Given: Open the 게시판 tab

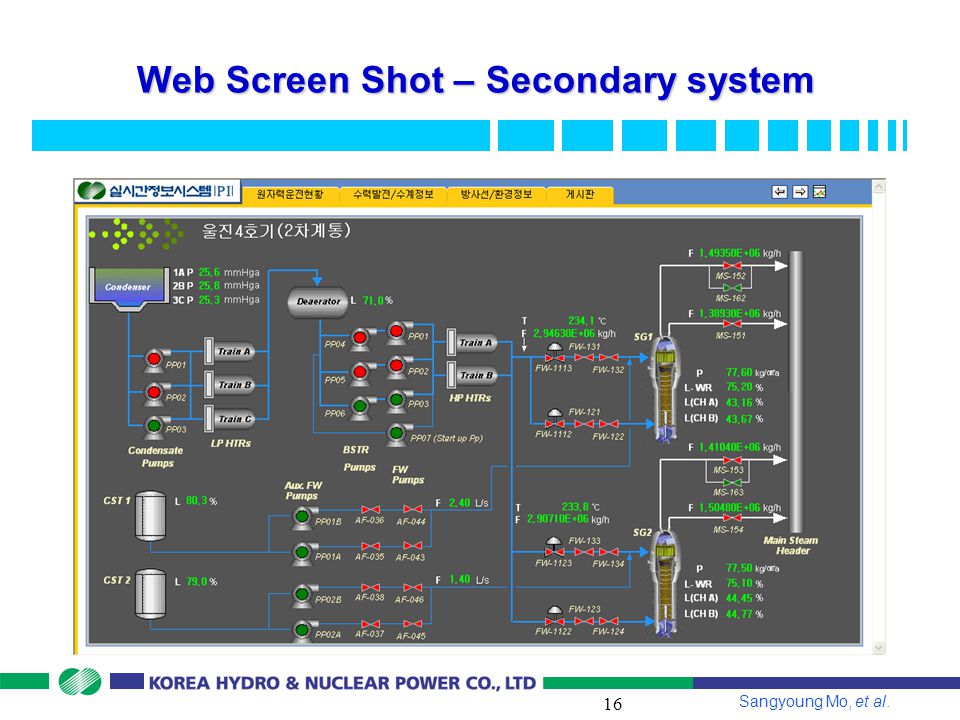Looking at the screenshot, I should (x=580, y=194).
